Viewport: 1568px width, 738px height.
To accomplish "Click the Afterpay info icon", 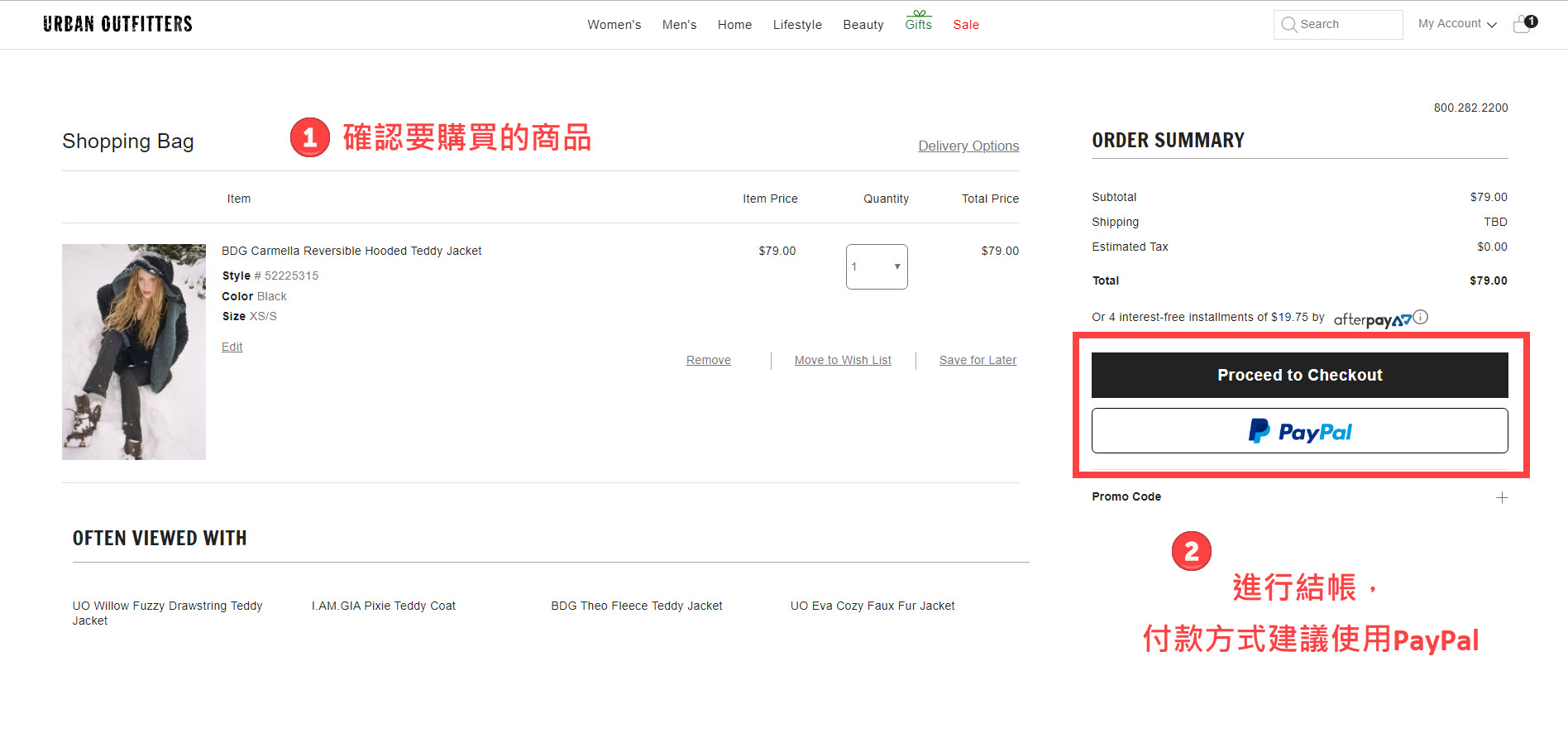I will [x=1421, y=317].
